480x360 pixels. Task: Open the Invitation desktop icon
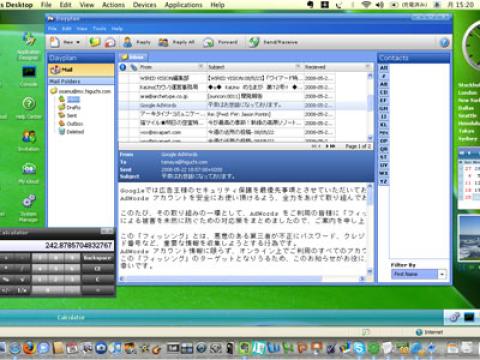[29, 140]
